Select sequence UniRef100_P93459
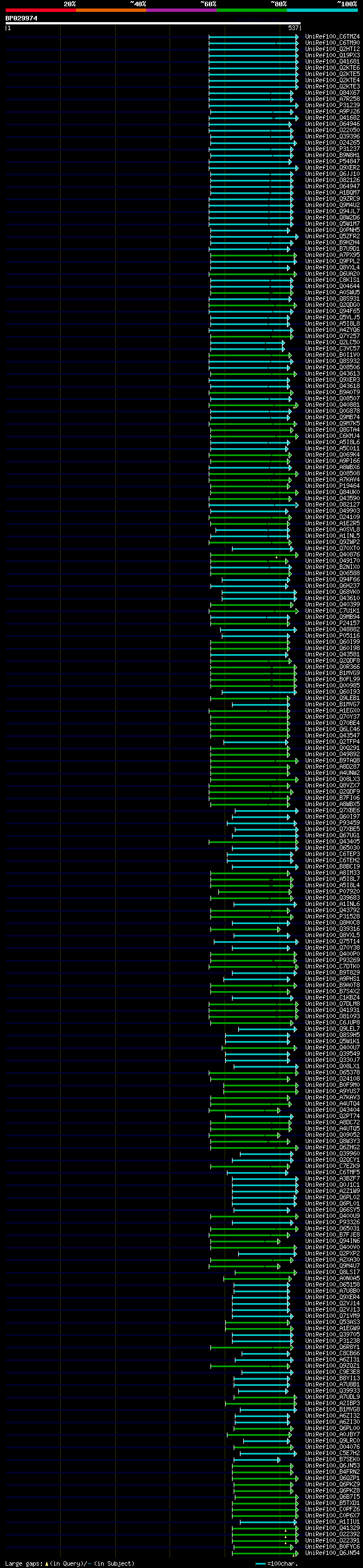363x1568 pixels. (332, 823)
